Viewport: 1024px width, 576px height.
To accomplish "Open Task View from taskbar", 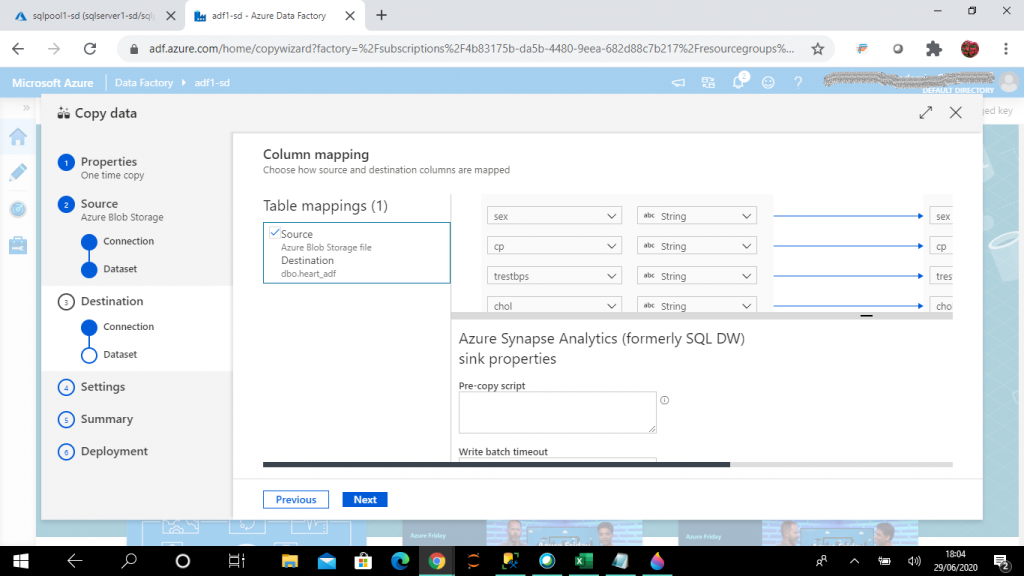I will coord(236,561).
